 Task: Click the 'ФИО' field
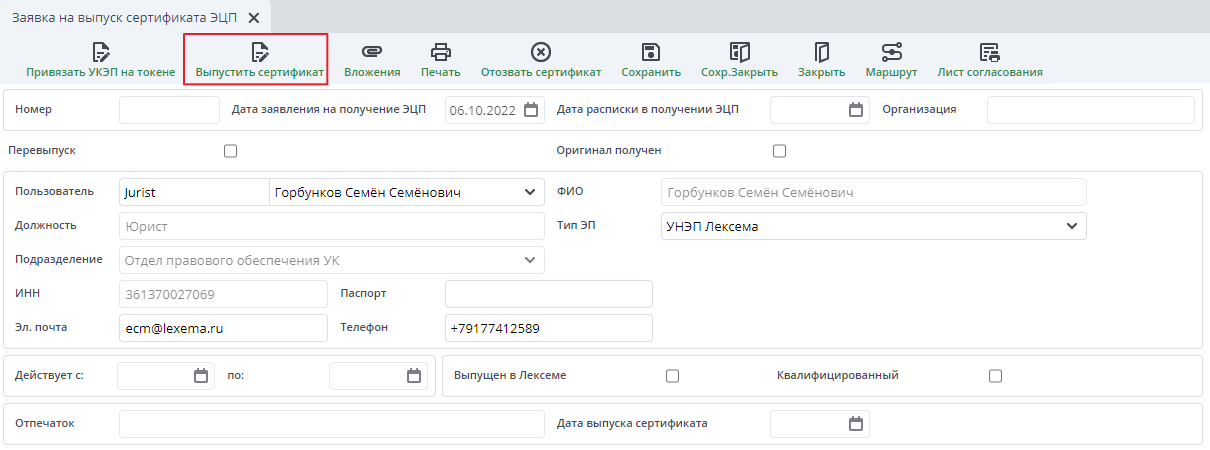coord(874,192)
